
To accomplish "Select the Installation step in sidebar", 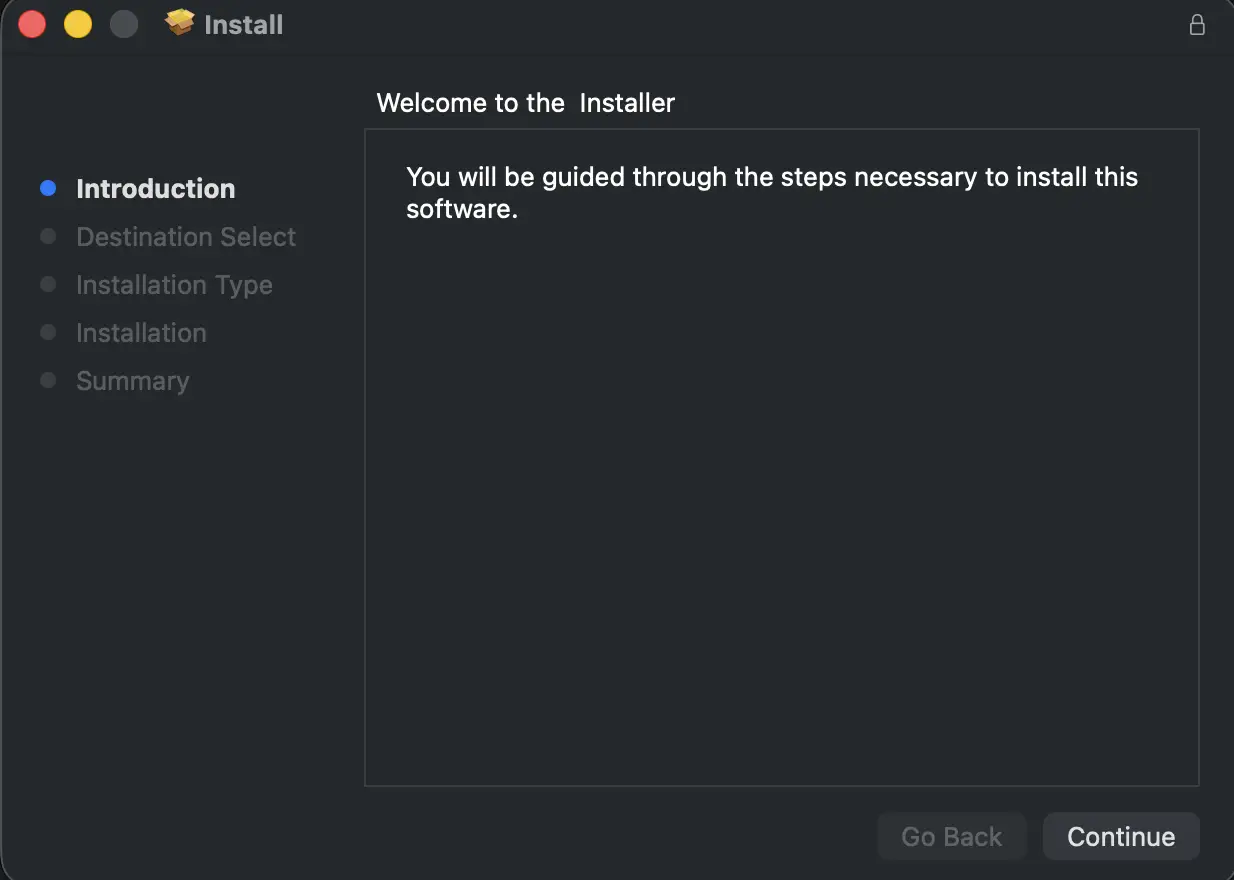I will click(x=140, y=332).
